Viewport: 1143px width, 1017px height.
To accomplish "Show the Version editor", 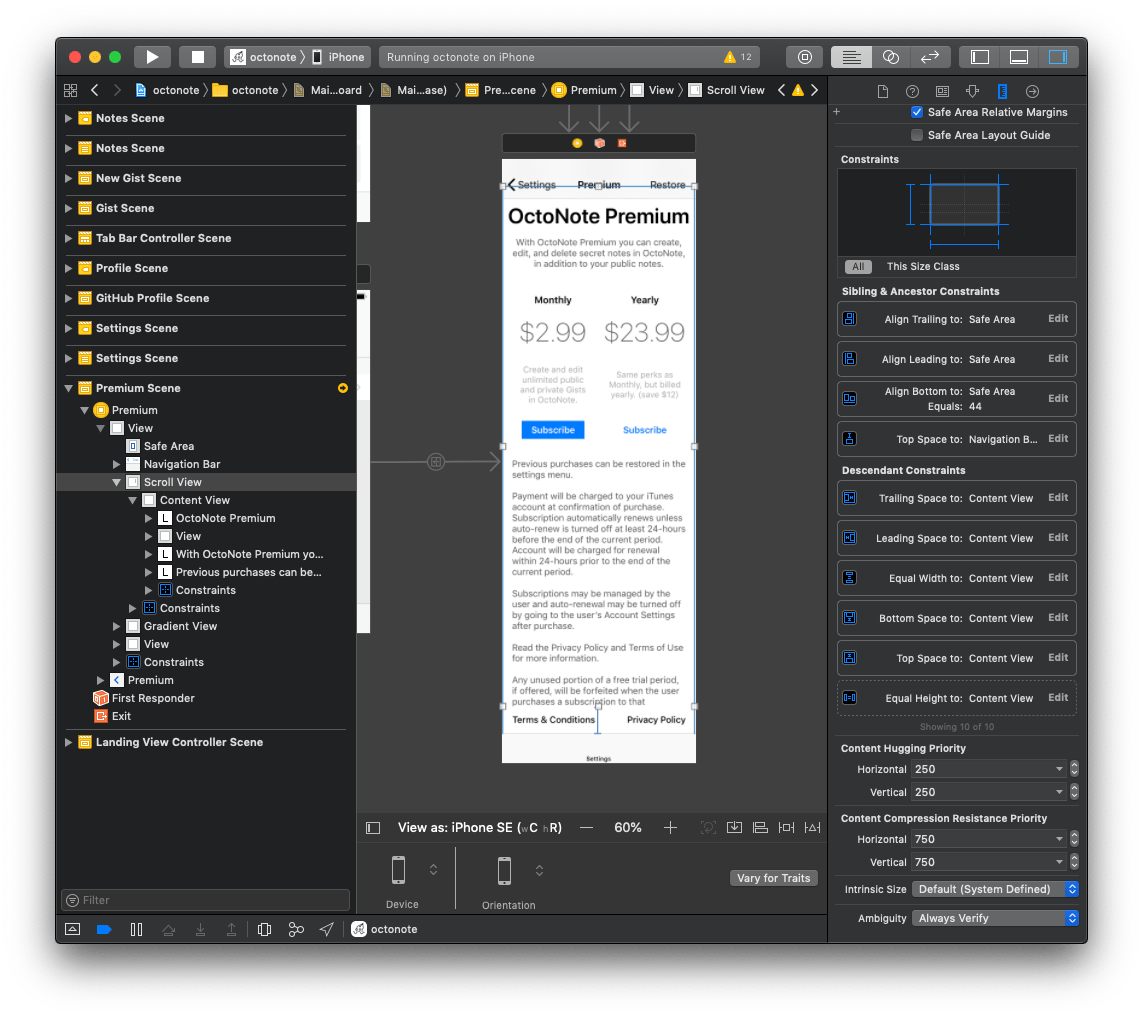I will [x=929, y=57].
